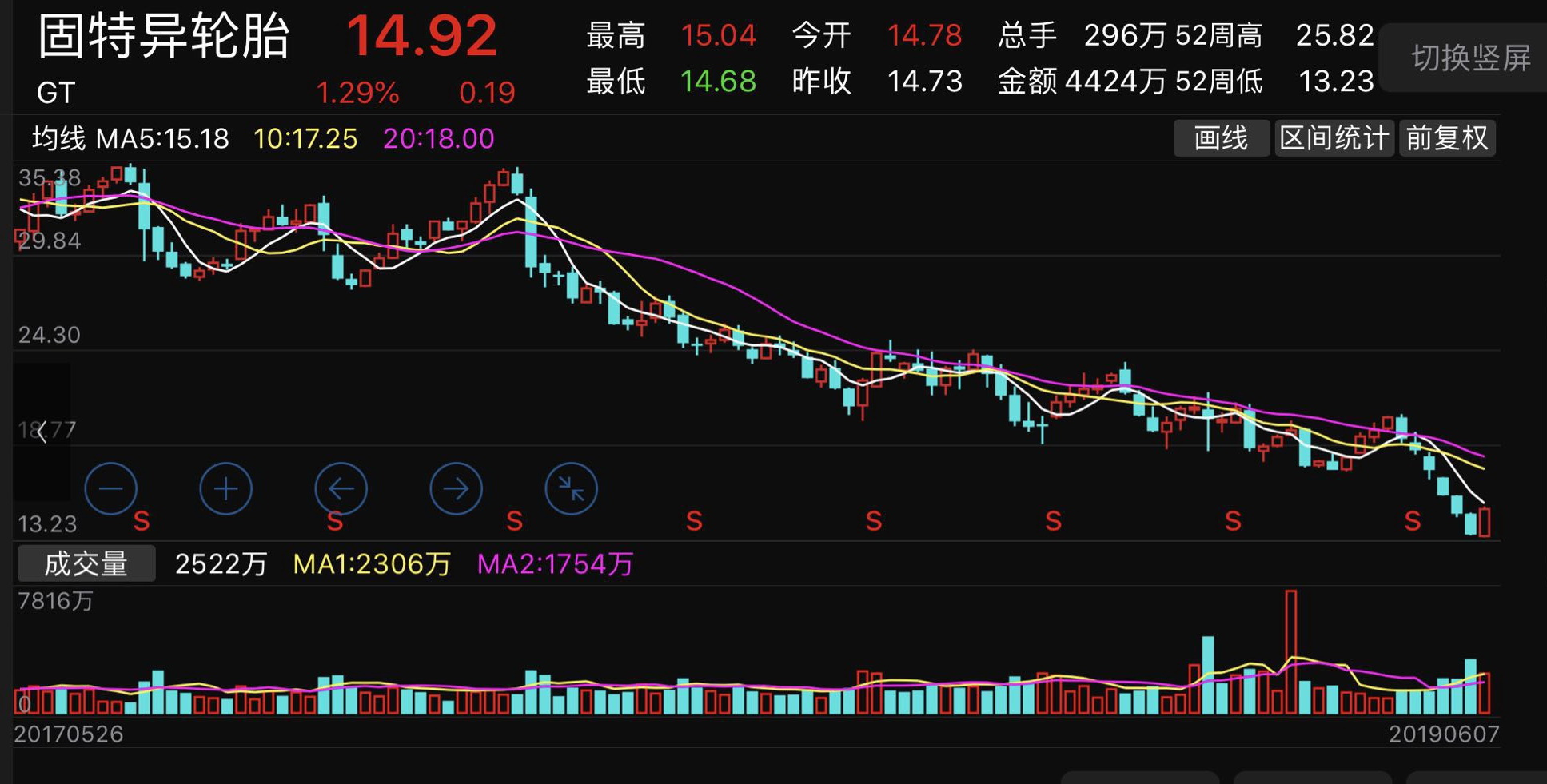
Task: Pan chart left with left-arrow icon
Action: point(341,488)
